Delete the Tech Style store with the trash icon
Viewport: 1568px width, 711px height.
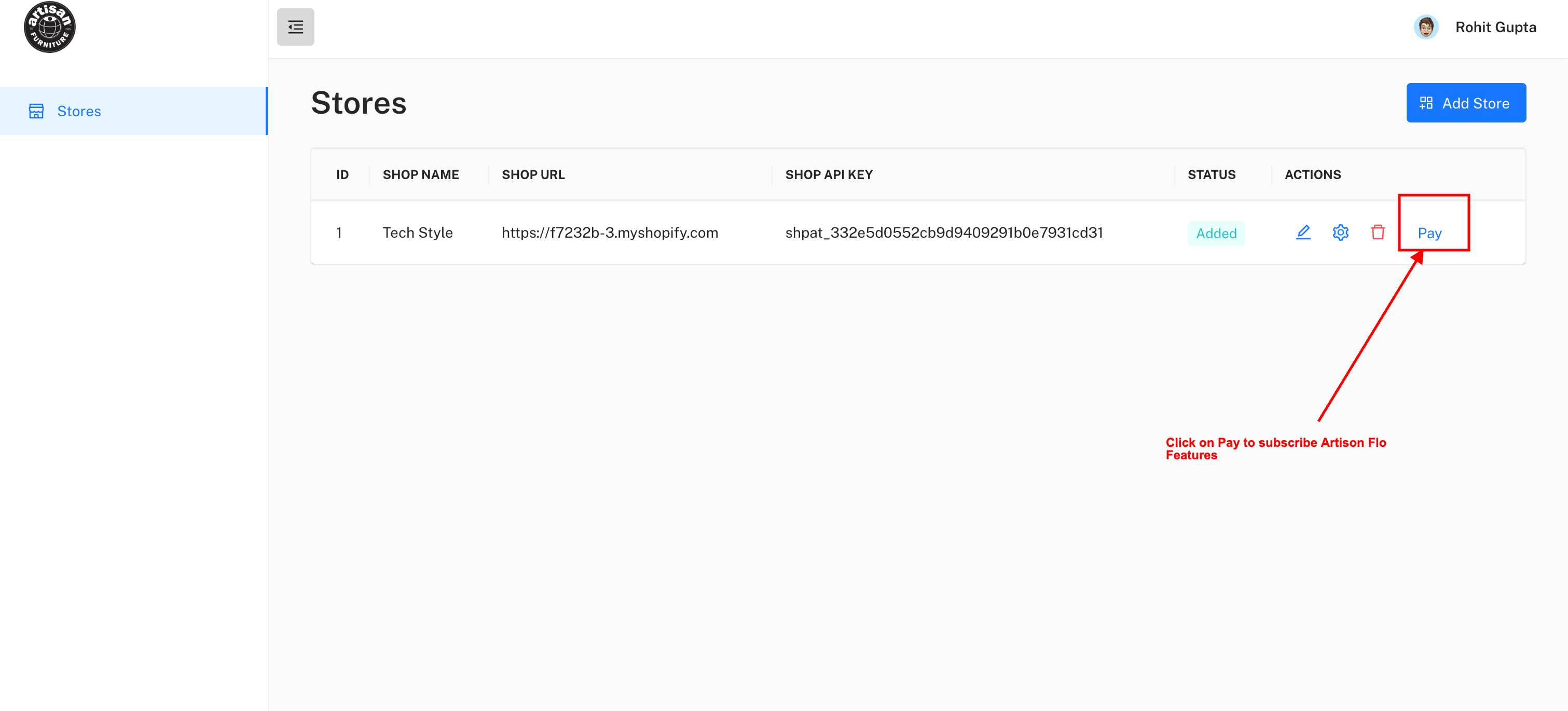[1378, 233]
